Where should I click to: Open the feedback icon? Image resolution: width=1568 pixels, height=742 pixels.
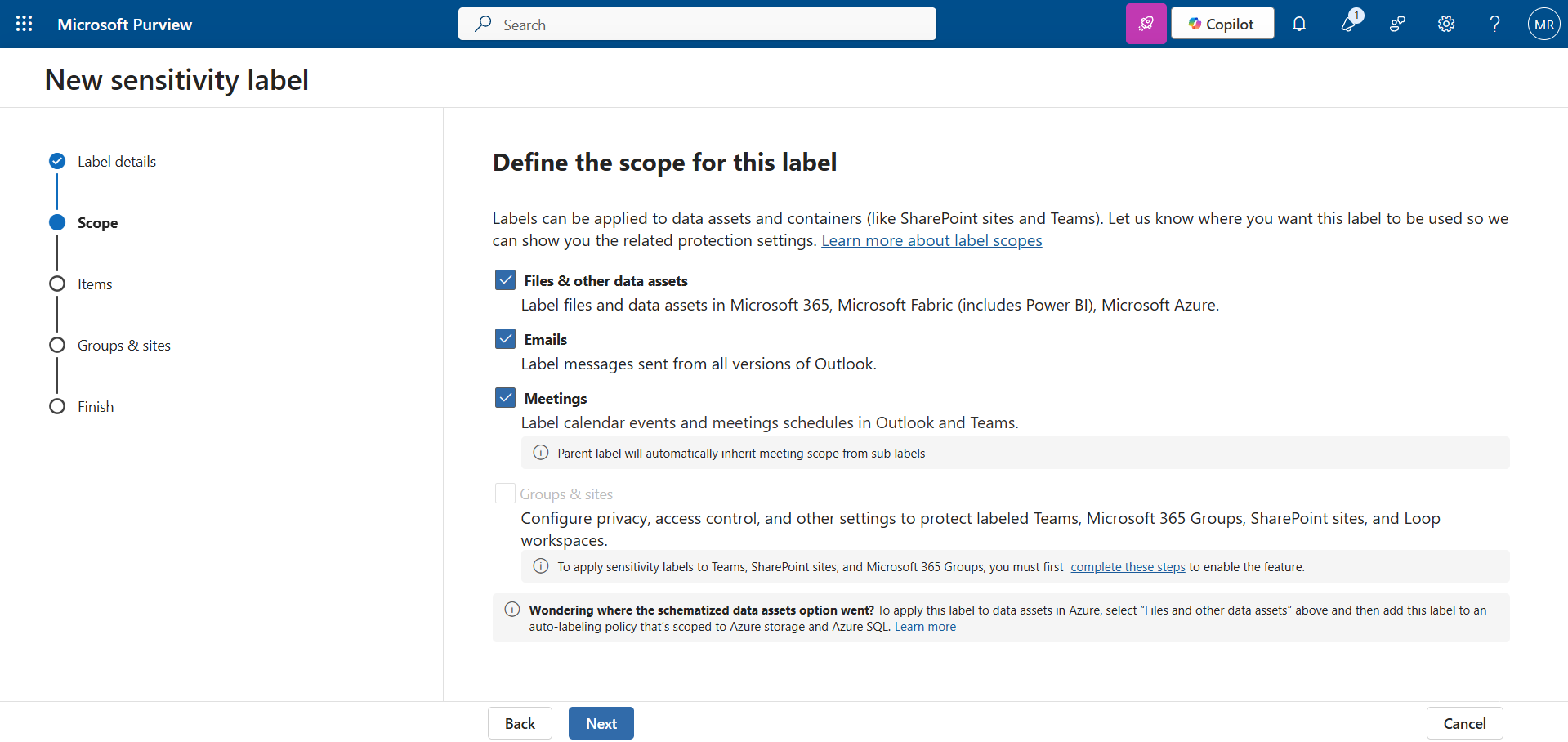click(1396, 24)
